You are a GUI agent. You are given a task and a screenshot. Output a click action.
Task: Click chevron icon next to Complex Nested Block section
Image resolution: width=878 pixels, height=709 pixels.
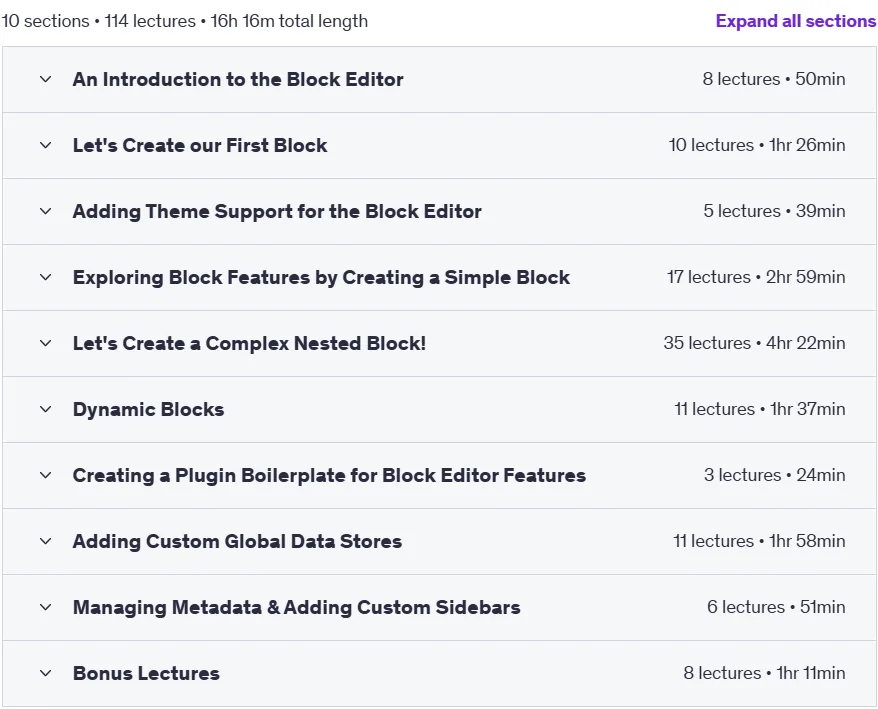(x=46, y=343)
